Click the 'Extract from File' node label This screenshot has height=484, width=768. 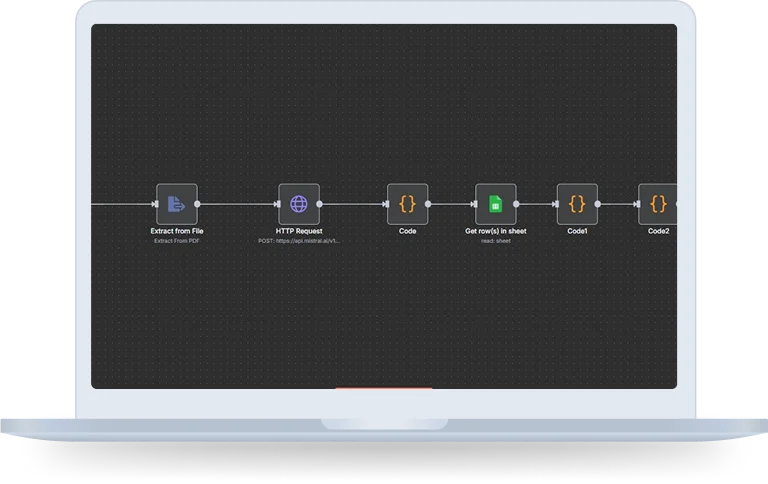click(176, 231)
